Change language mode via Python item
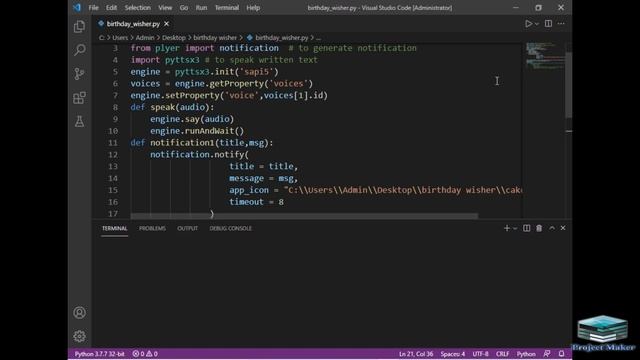 [526, 354]
